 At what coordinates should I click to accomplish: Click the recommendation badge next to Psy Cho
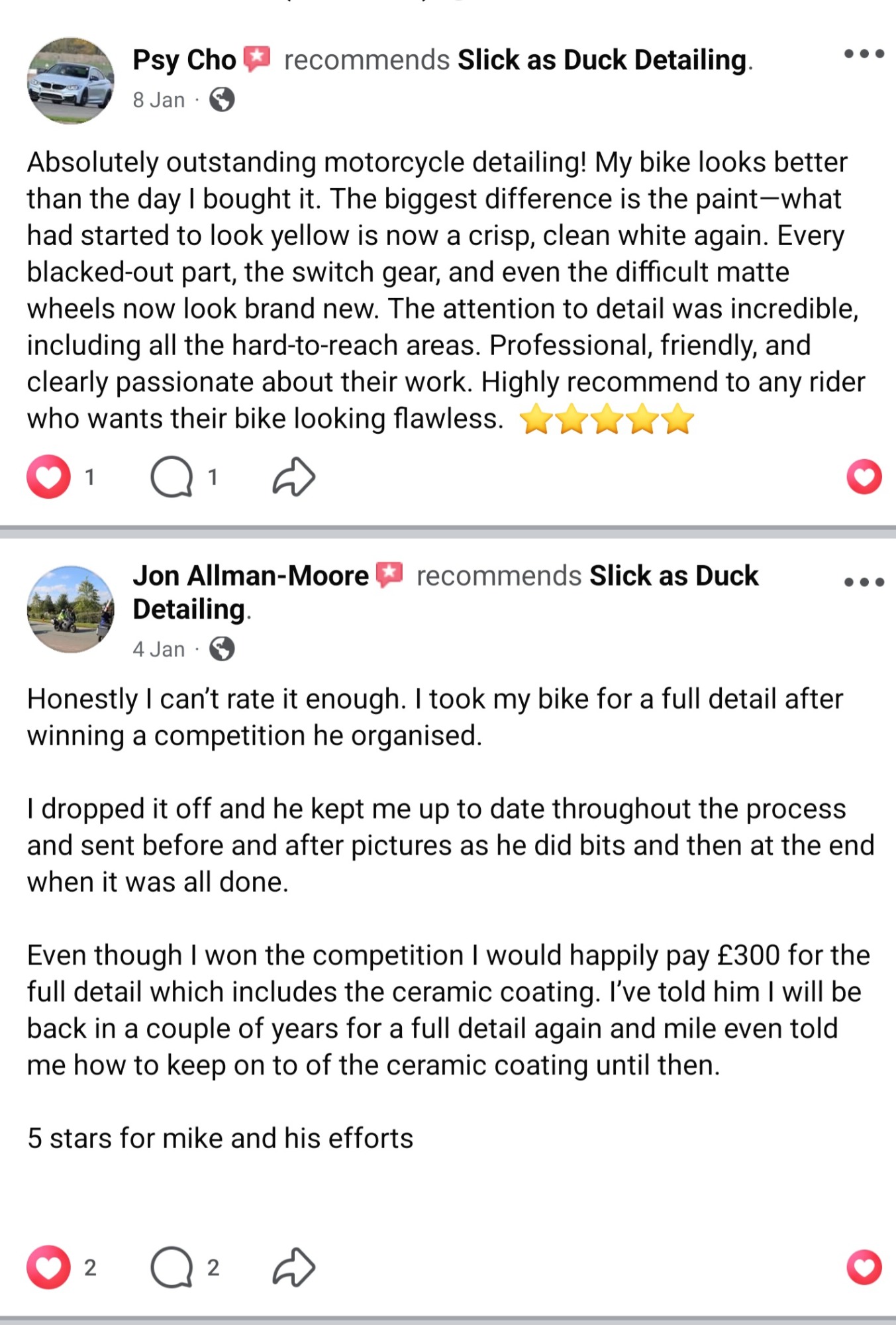[x=257, y=59]
